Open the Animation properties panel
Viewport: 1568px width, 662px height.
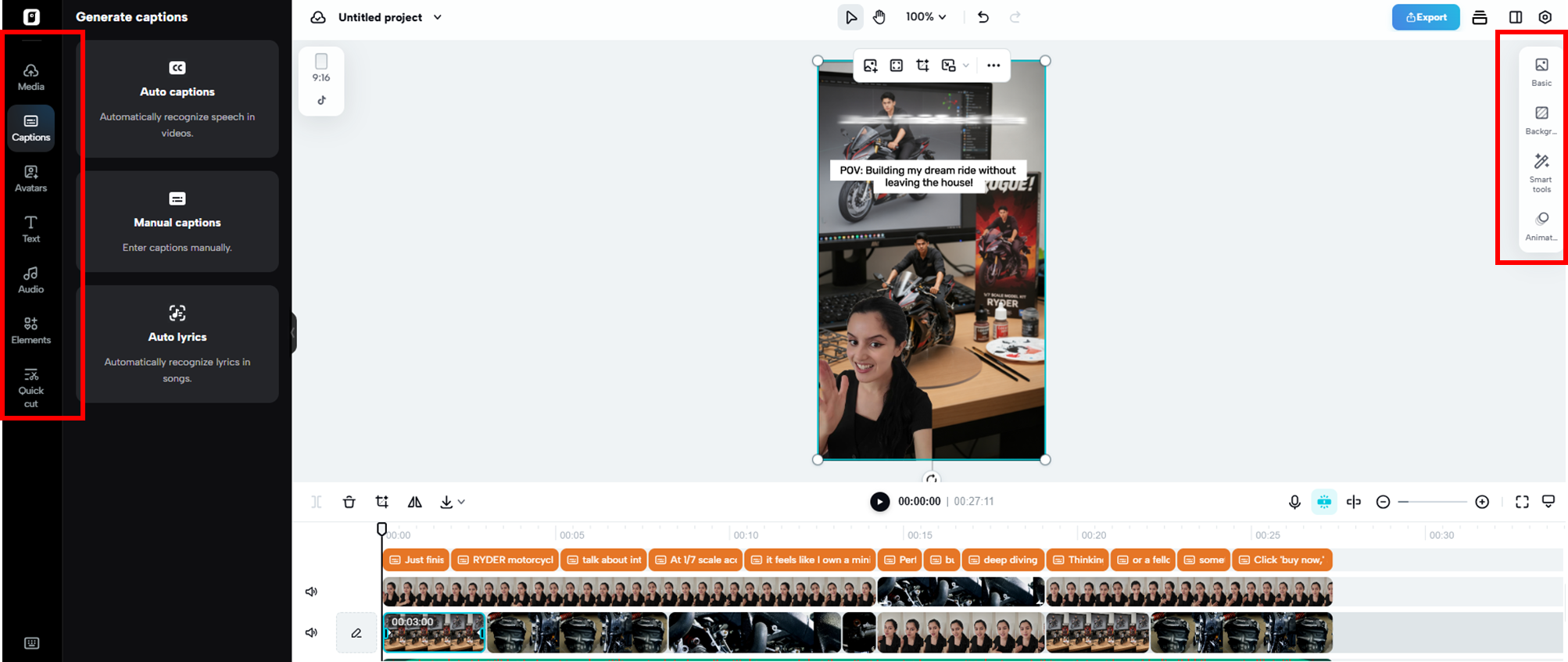pyautogui.click(x=1541, y=226)
